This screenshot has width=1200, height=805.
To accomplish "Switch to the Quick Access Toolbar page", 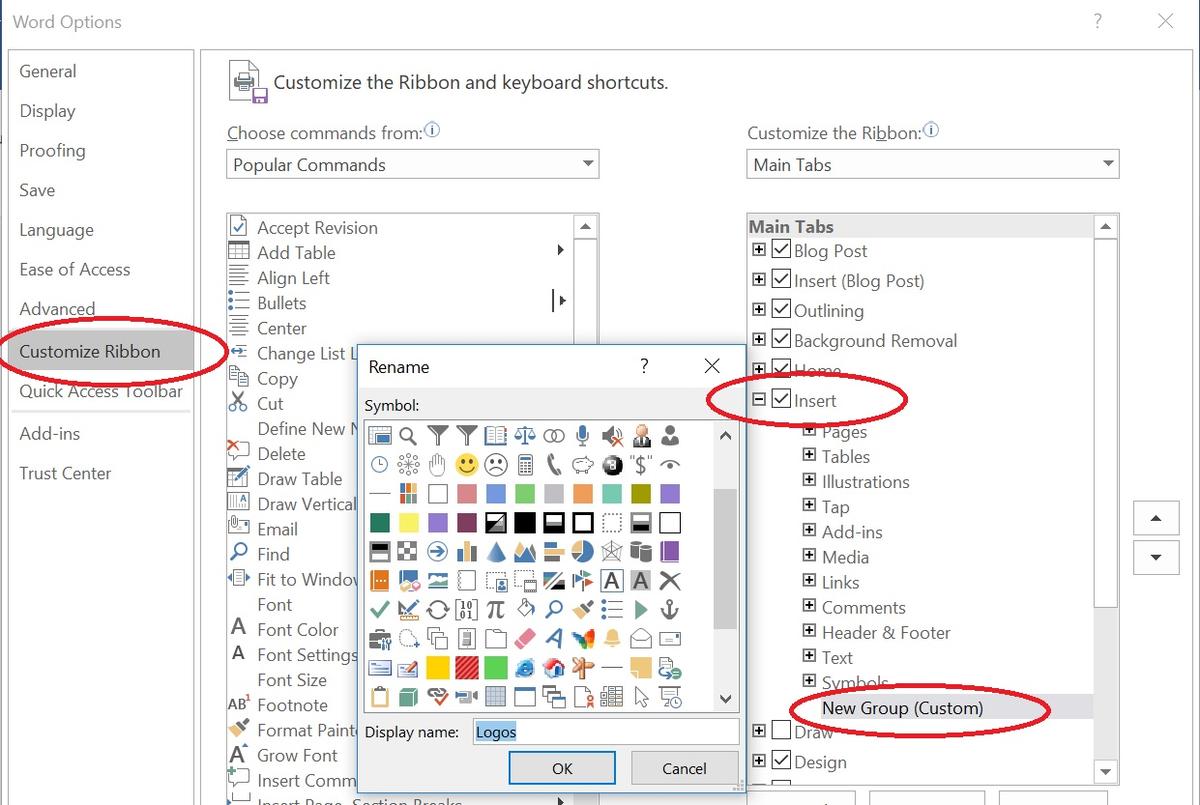I will (x=100, y=391).
